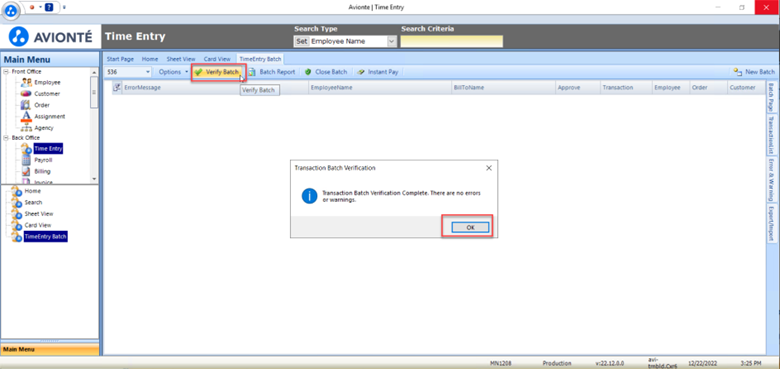Click the red record icon in quick access bar

[32, 7]
